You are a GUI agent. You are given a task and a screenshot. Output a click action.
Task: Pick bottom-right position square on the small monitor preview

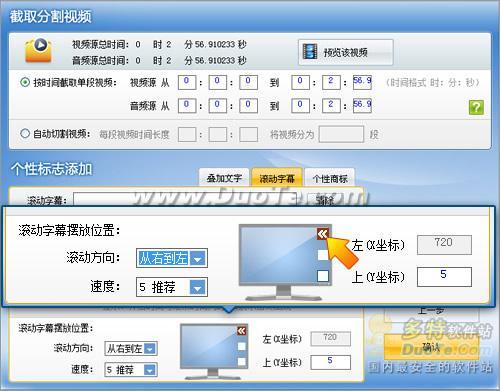coord(242,361)
